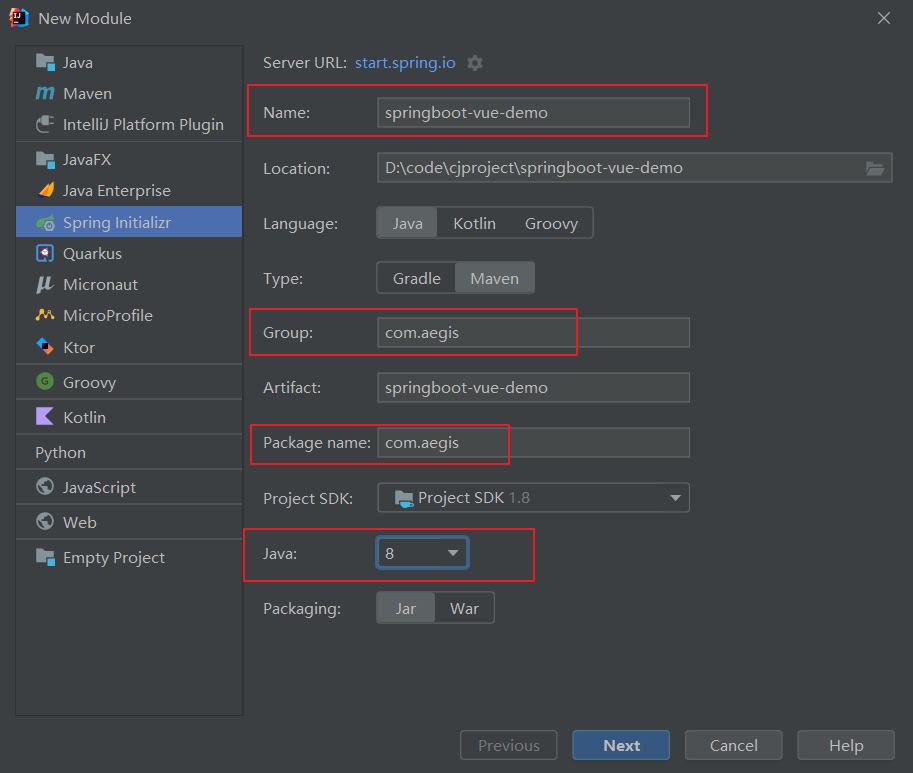Select War packaging
The width and height of the screenshot is (913, 773).
pyautogui.click(x=464, y=608)
